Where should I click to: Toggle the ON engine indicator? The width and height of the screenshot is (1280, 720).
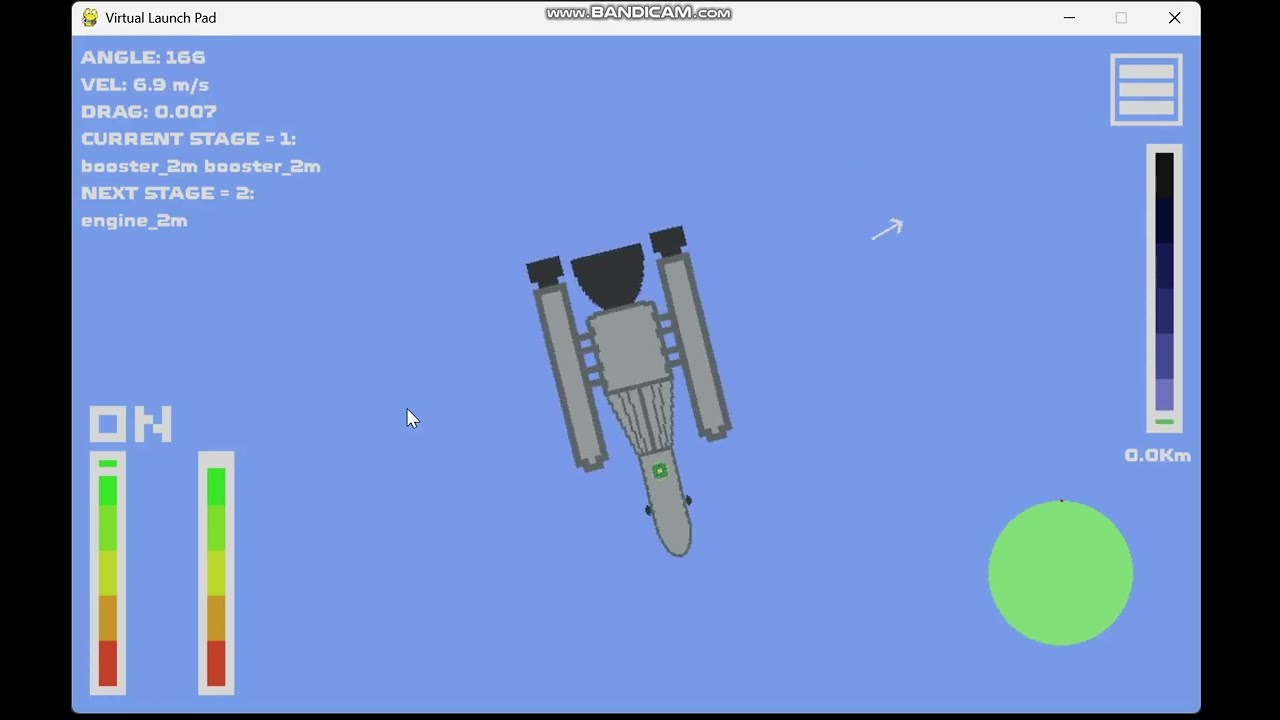pos(131,424)
